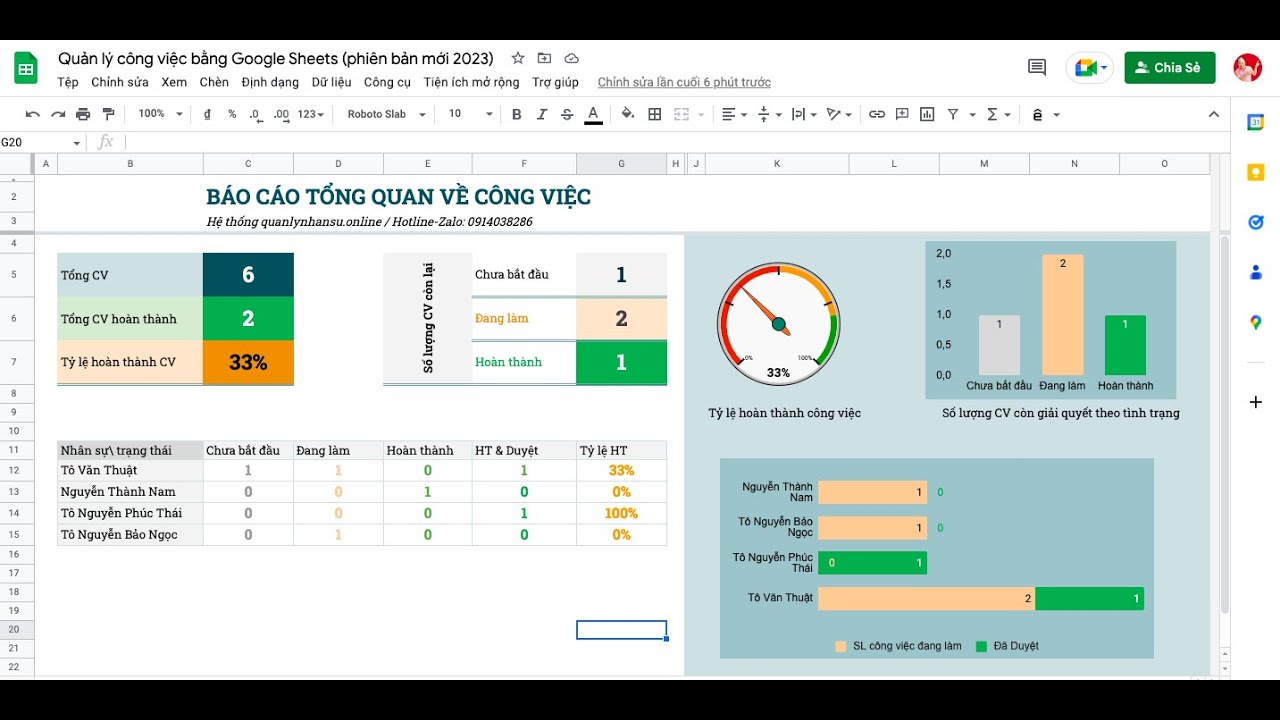Insert a link

pyautogui.click(x=877, y=114)
